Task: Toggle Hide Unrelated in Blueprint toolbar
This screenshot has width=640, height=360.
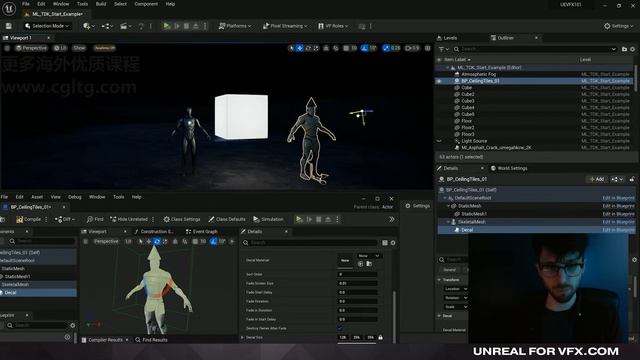Action: pos(129,220)
